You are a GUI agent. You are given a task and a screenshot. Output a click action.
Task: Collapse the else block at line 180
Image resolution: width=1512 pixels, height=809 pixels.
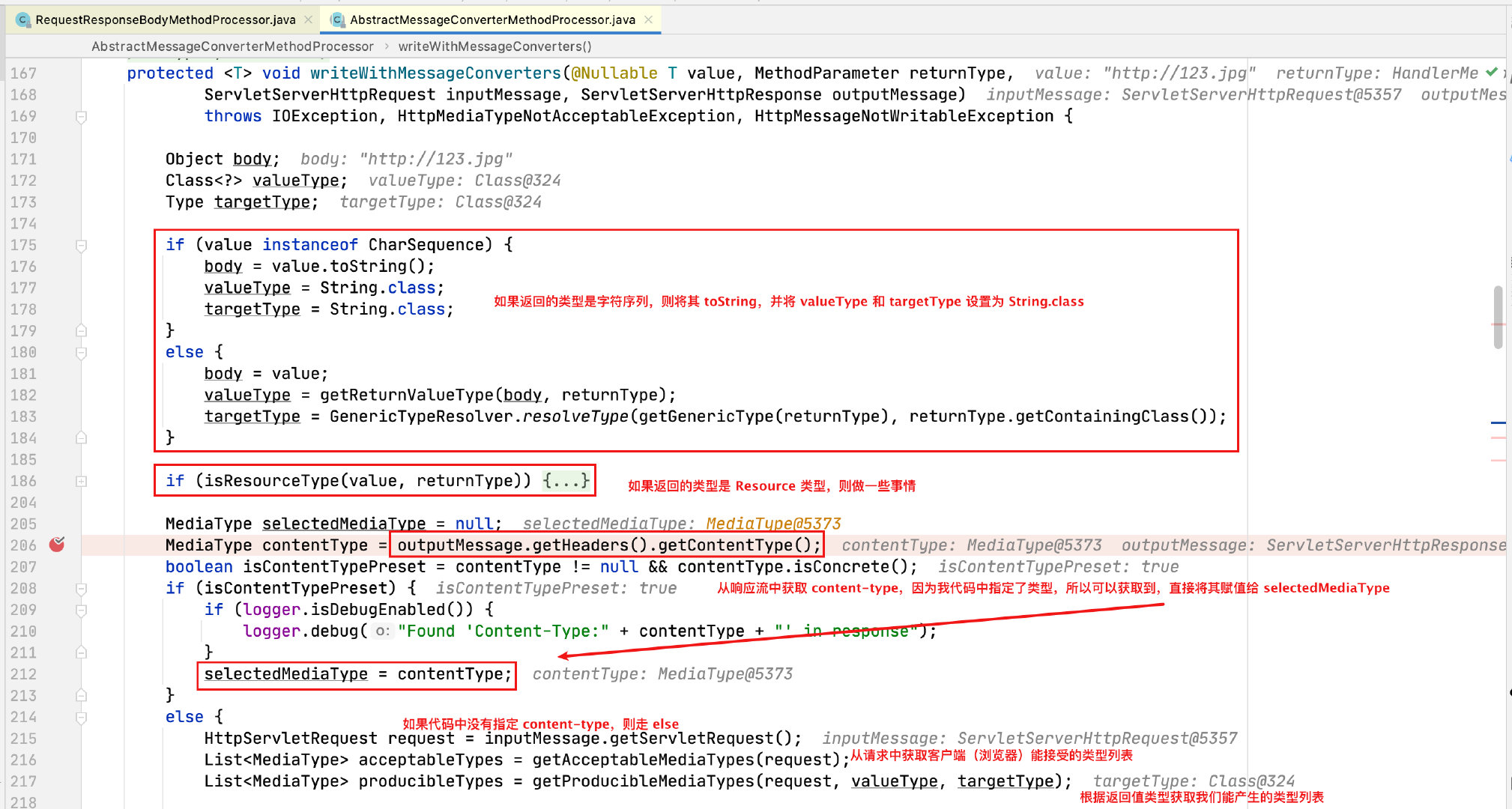coord(82,353)
